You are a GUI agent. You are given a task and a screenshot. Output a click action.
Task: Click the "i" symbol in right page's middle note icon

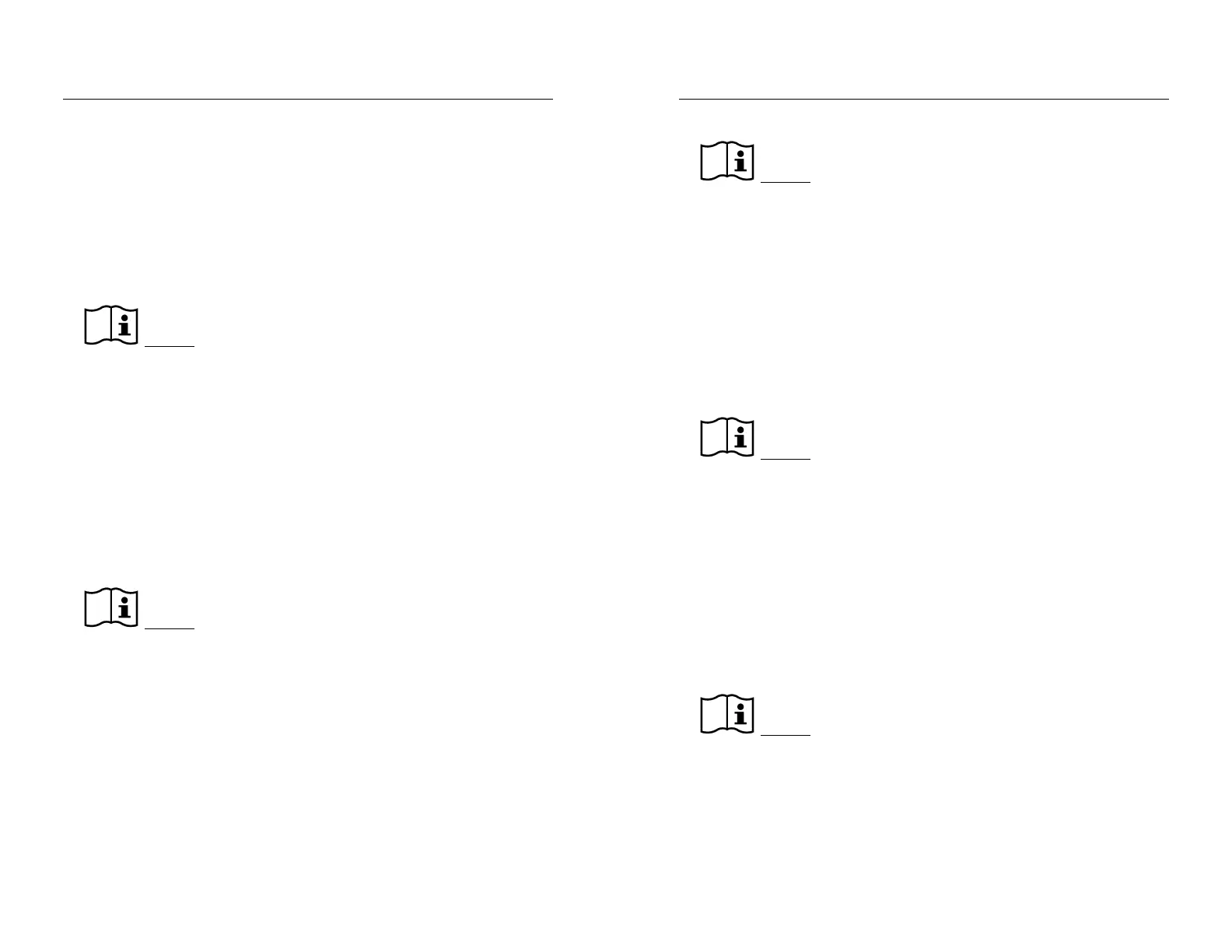pyautogui.click(x=740, y=438)
